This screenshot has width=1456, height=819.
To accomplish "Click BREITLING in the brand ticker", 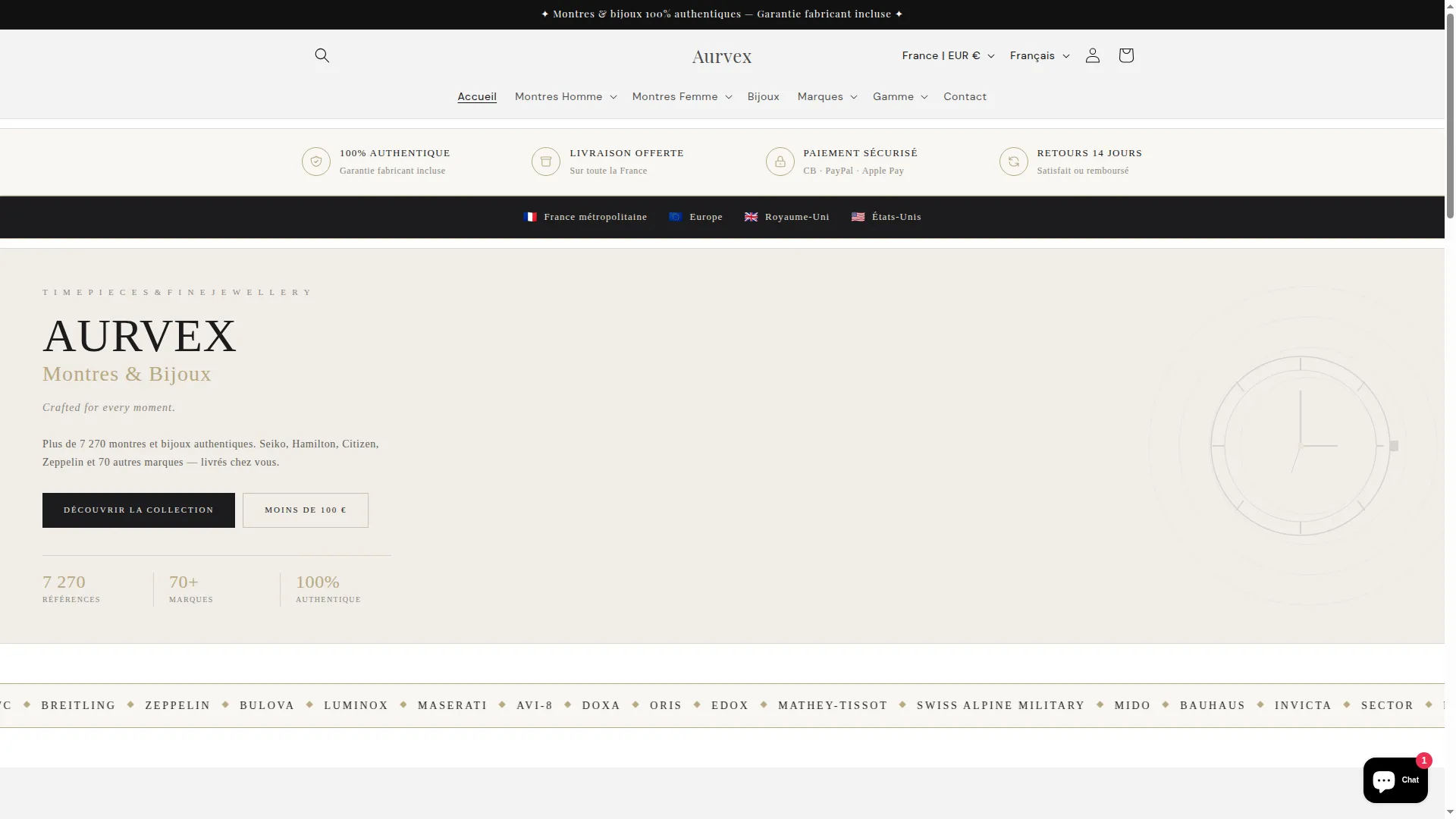I will pyautogui.click(x=78, y=705).
